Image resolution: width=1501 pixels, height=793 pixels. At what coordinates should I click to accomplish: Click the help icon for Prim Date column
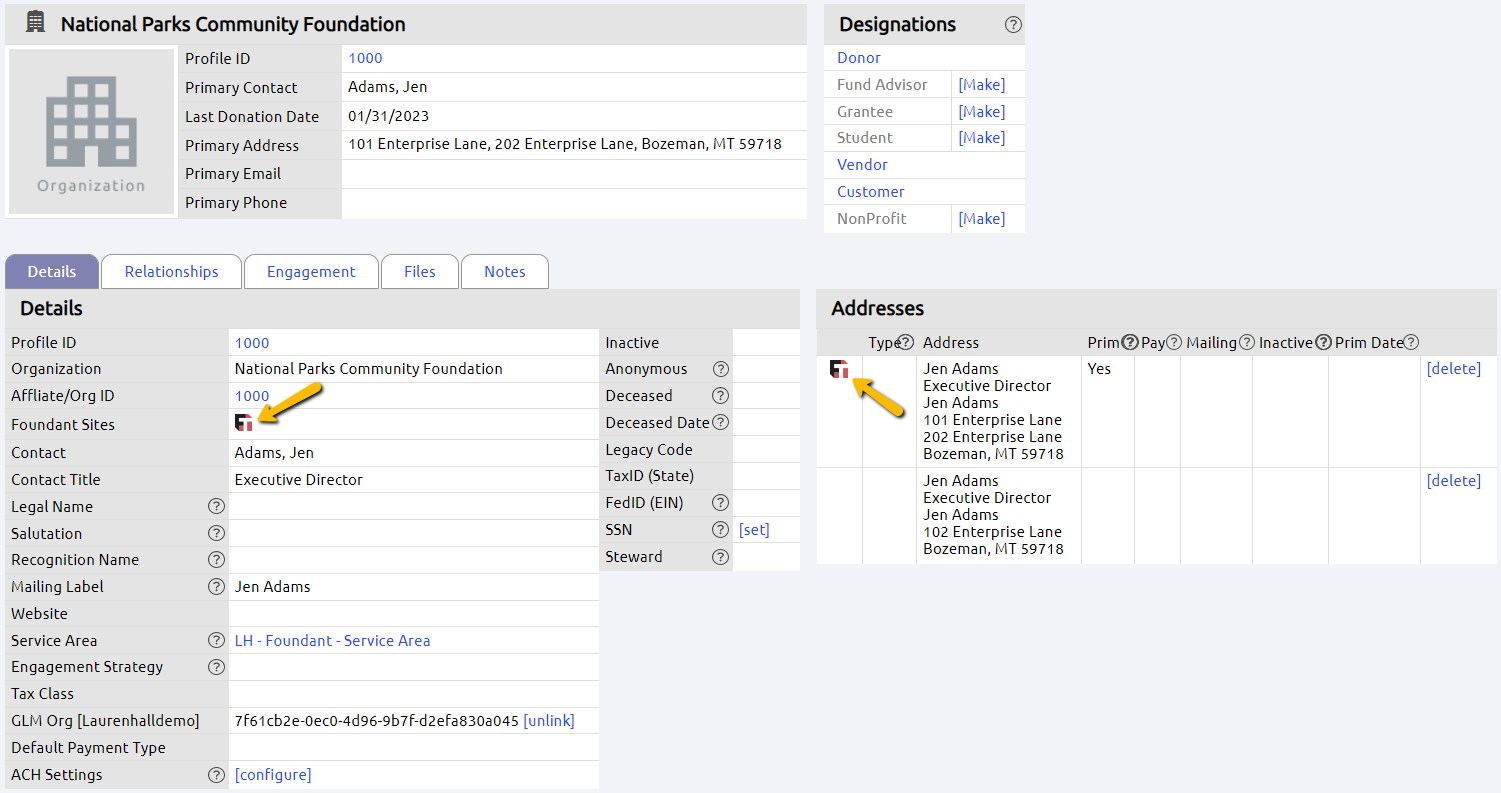1411,342
